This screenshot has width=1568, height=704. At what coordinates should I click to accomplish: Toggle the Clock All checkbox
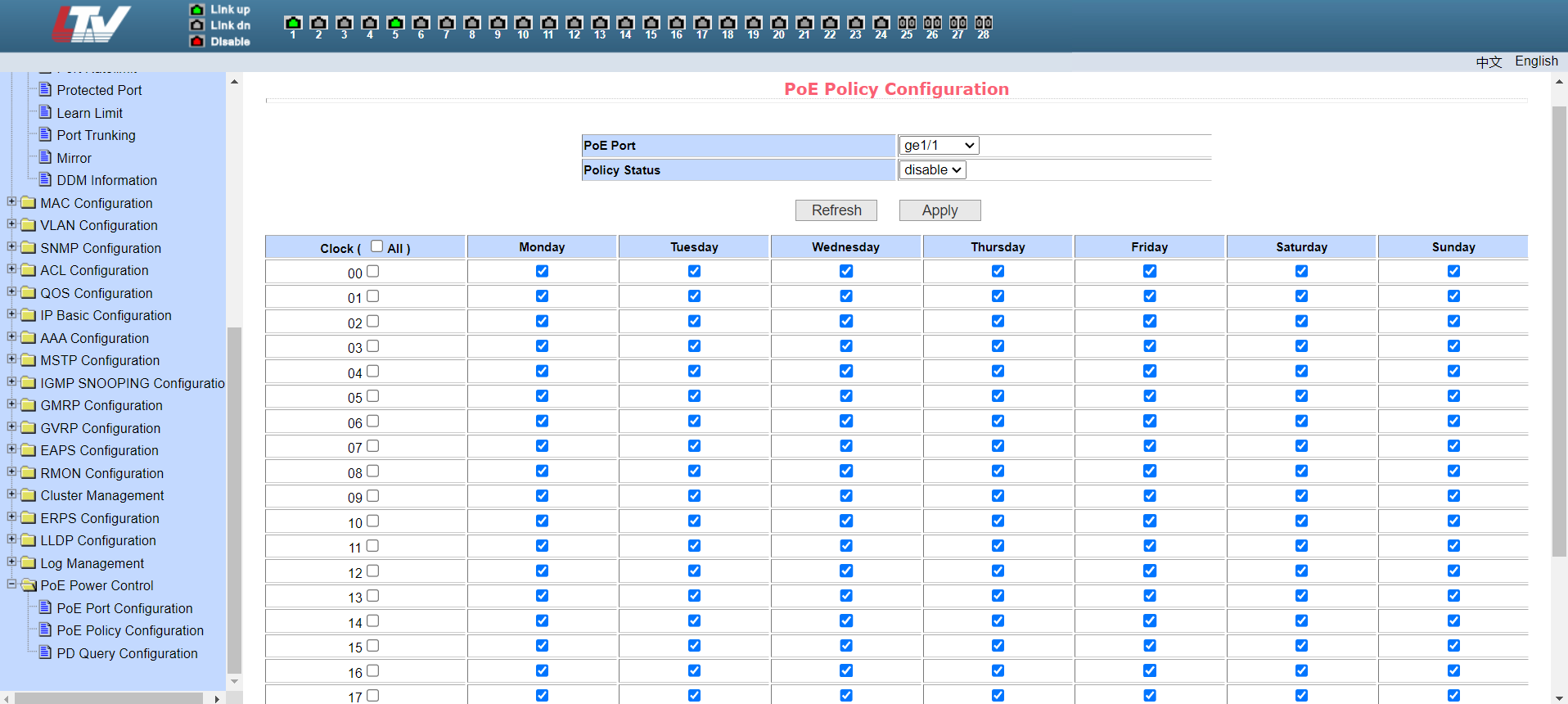click(x=376, y=246)
